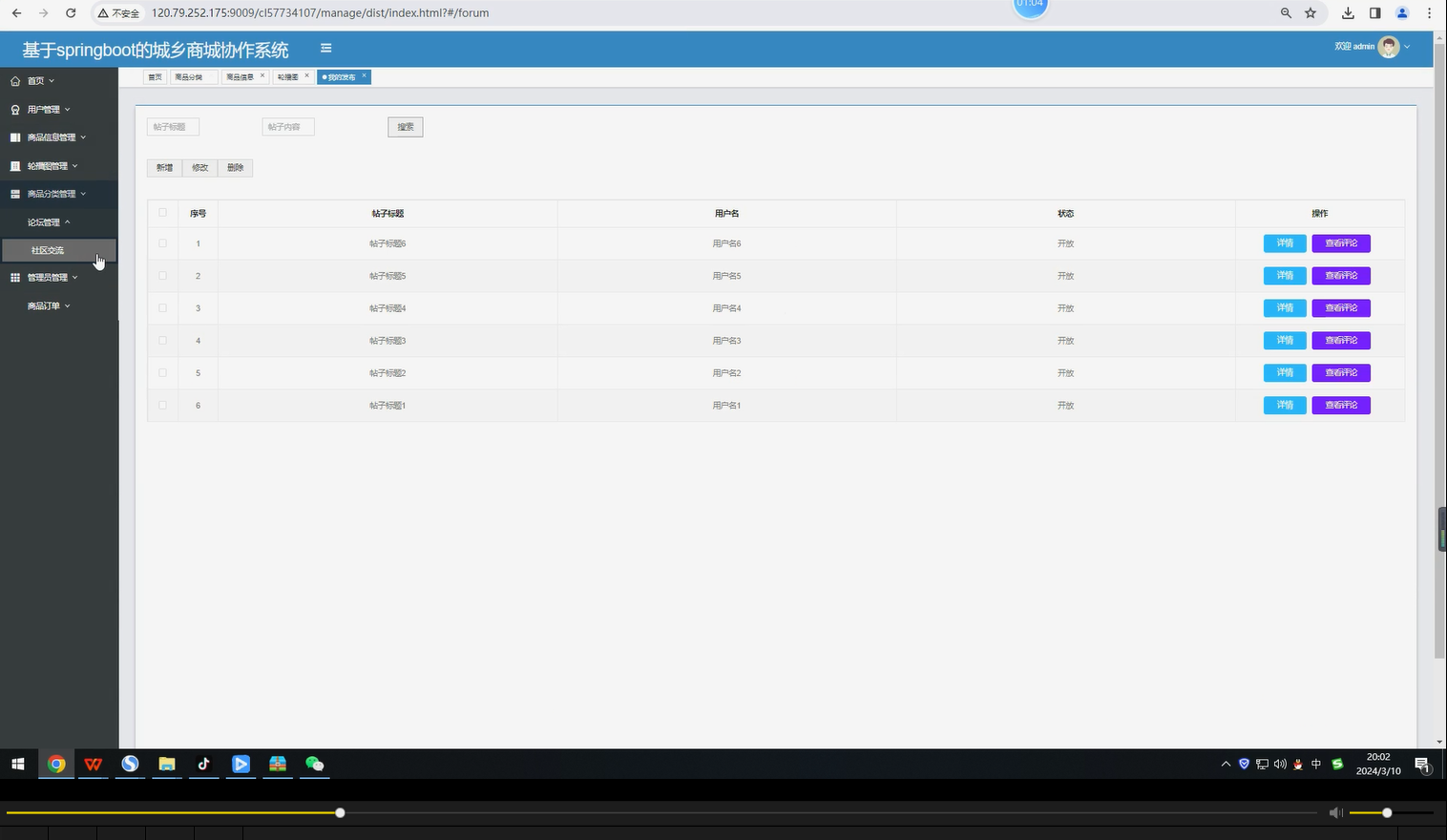Go back with browser back arrow
This screenshot has width=1447, height=840.
pos(16,13)
